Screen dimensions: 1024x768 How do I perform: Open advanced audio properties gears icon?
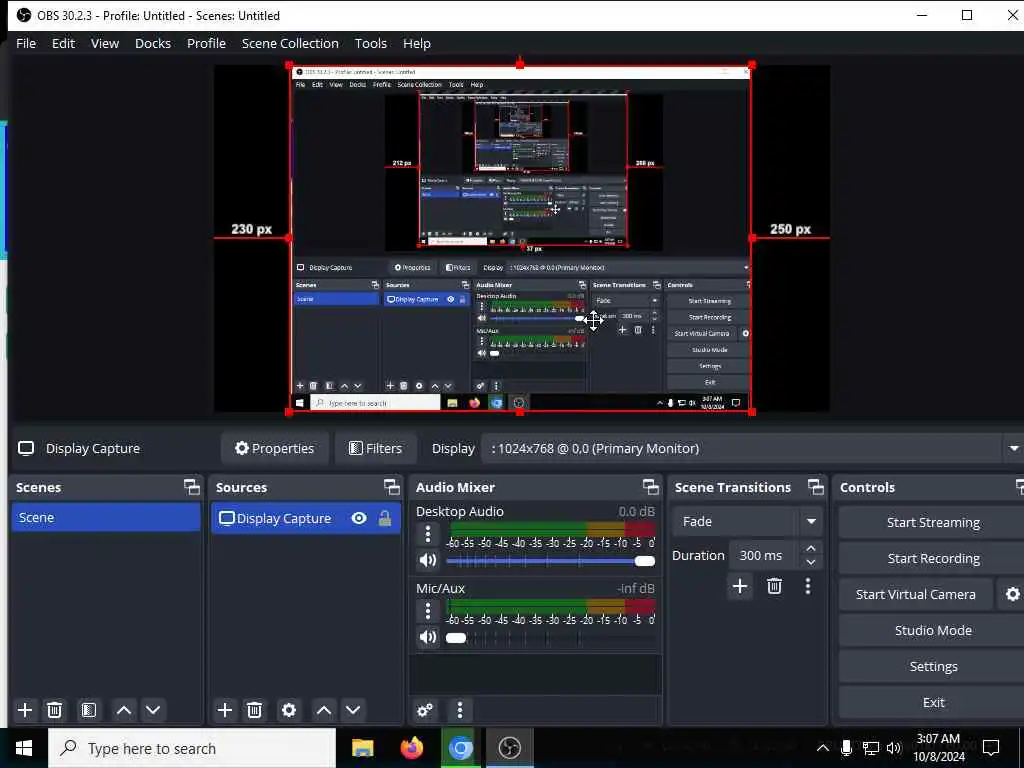(x=425, y=710)
